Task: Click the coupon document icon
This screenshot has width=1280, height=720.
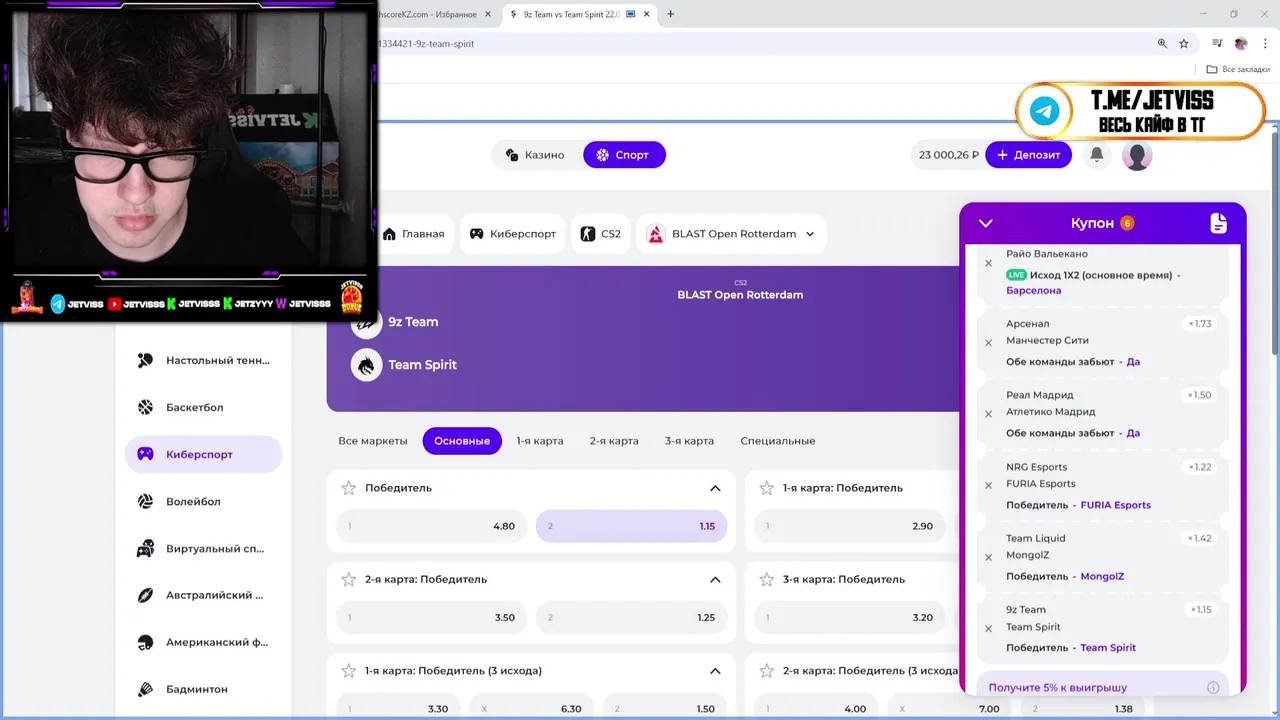Action: [x=1218, y=223]
